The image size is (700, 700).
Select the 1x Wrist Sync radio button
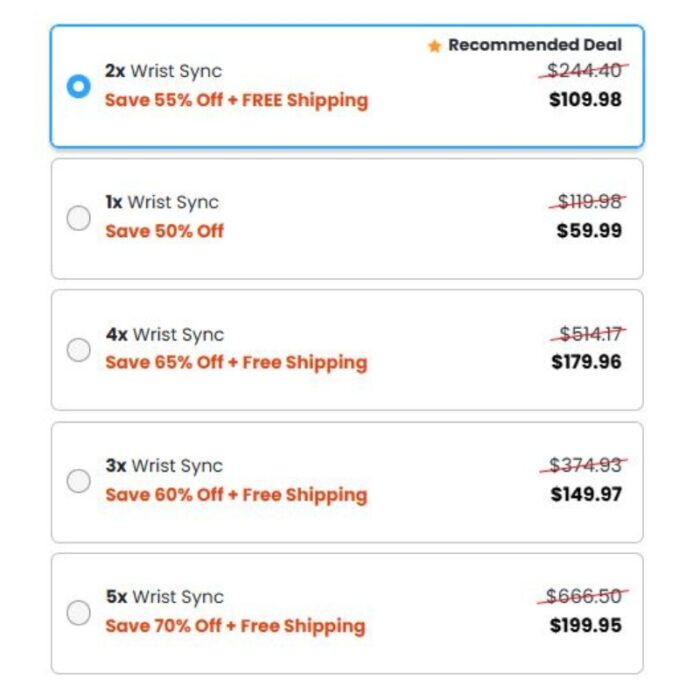[78, 218]
